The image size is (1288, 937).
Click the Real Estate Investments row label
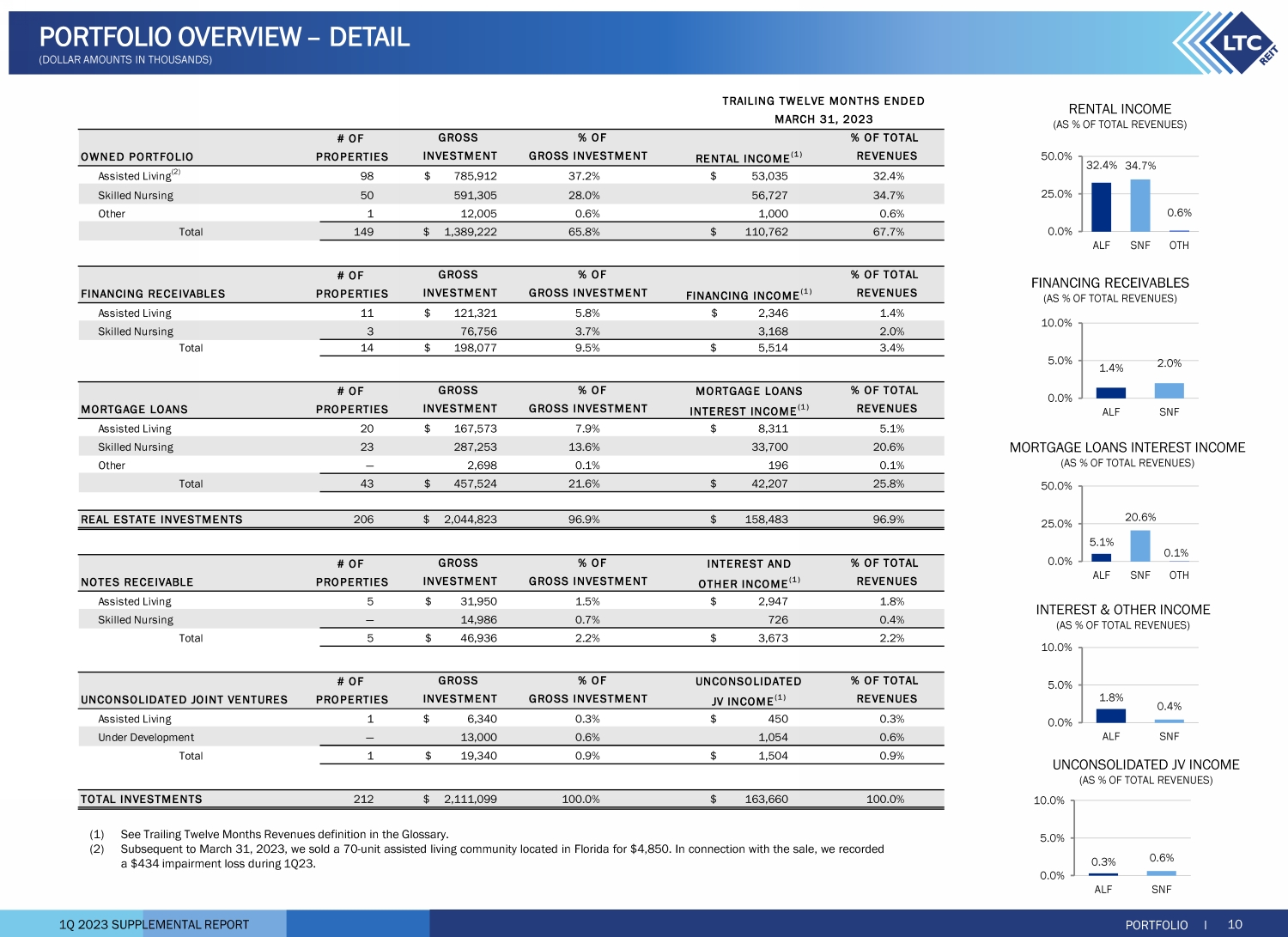[161, 520]
